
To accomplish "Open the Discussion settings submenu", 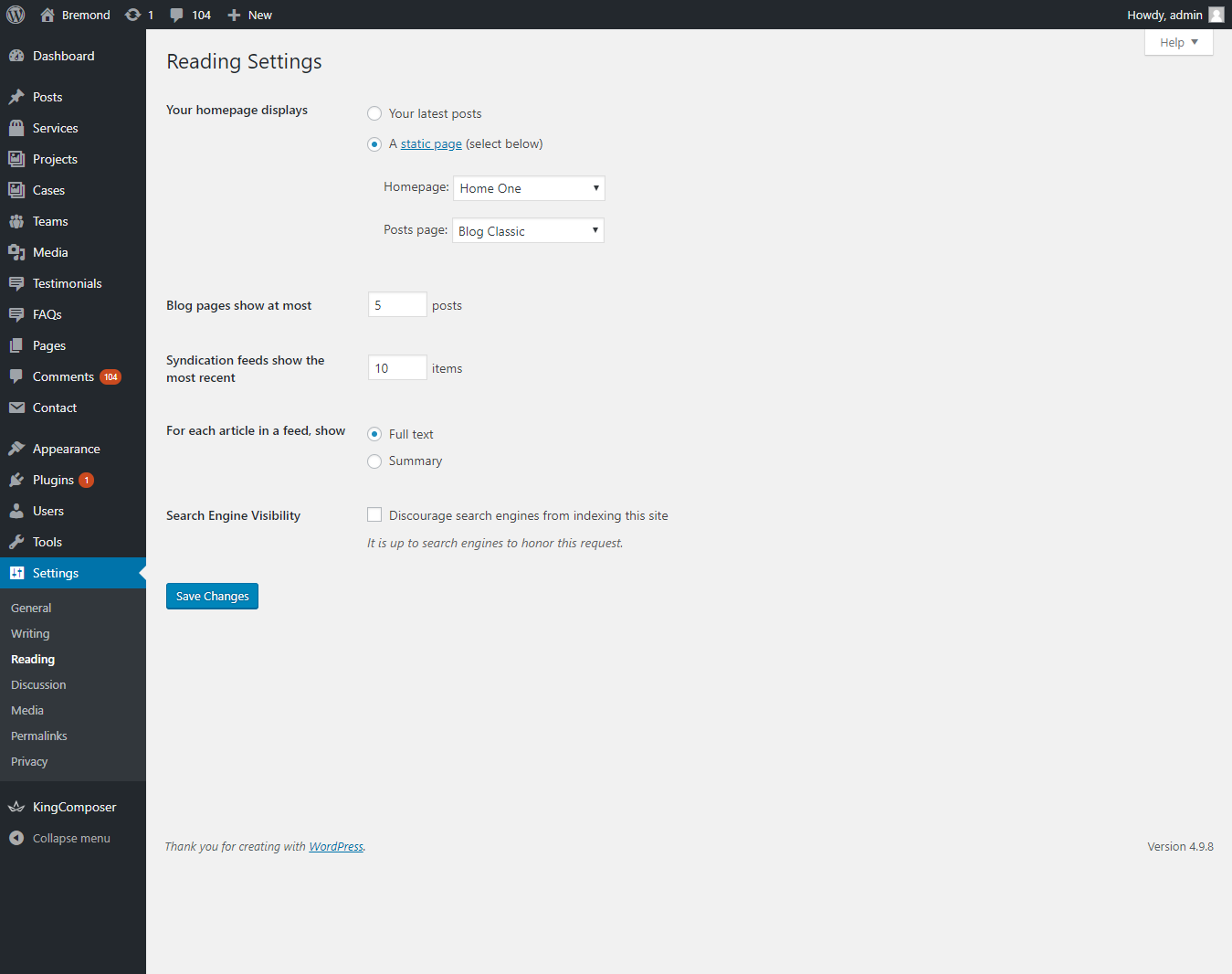I will [38, 684].
